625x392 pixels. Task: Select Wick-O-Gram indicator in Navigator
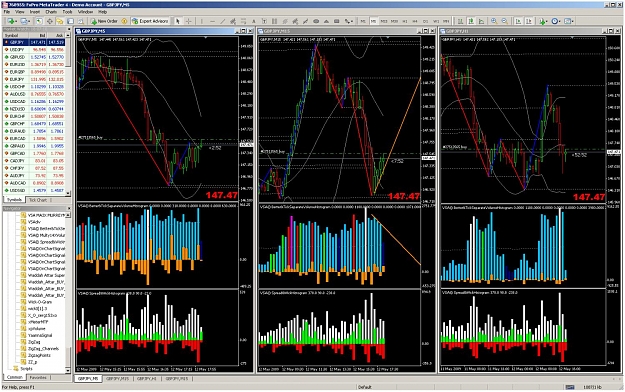pyautogui.click(x=40, y=302)
